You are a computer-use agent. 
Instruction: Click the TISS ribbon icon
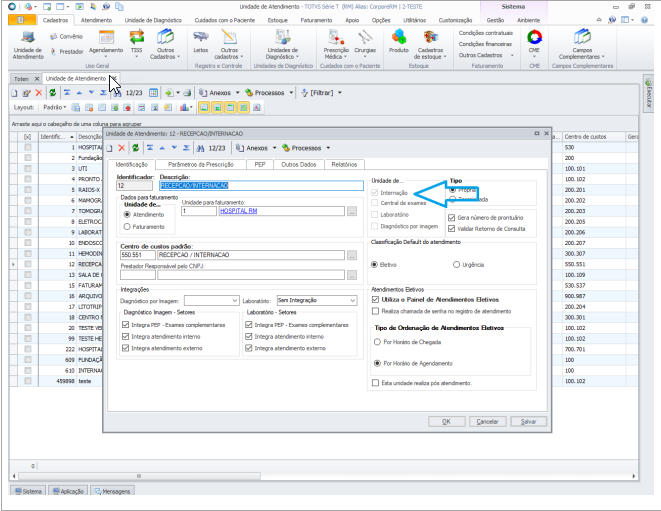point(137,44)
